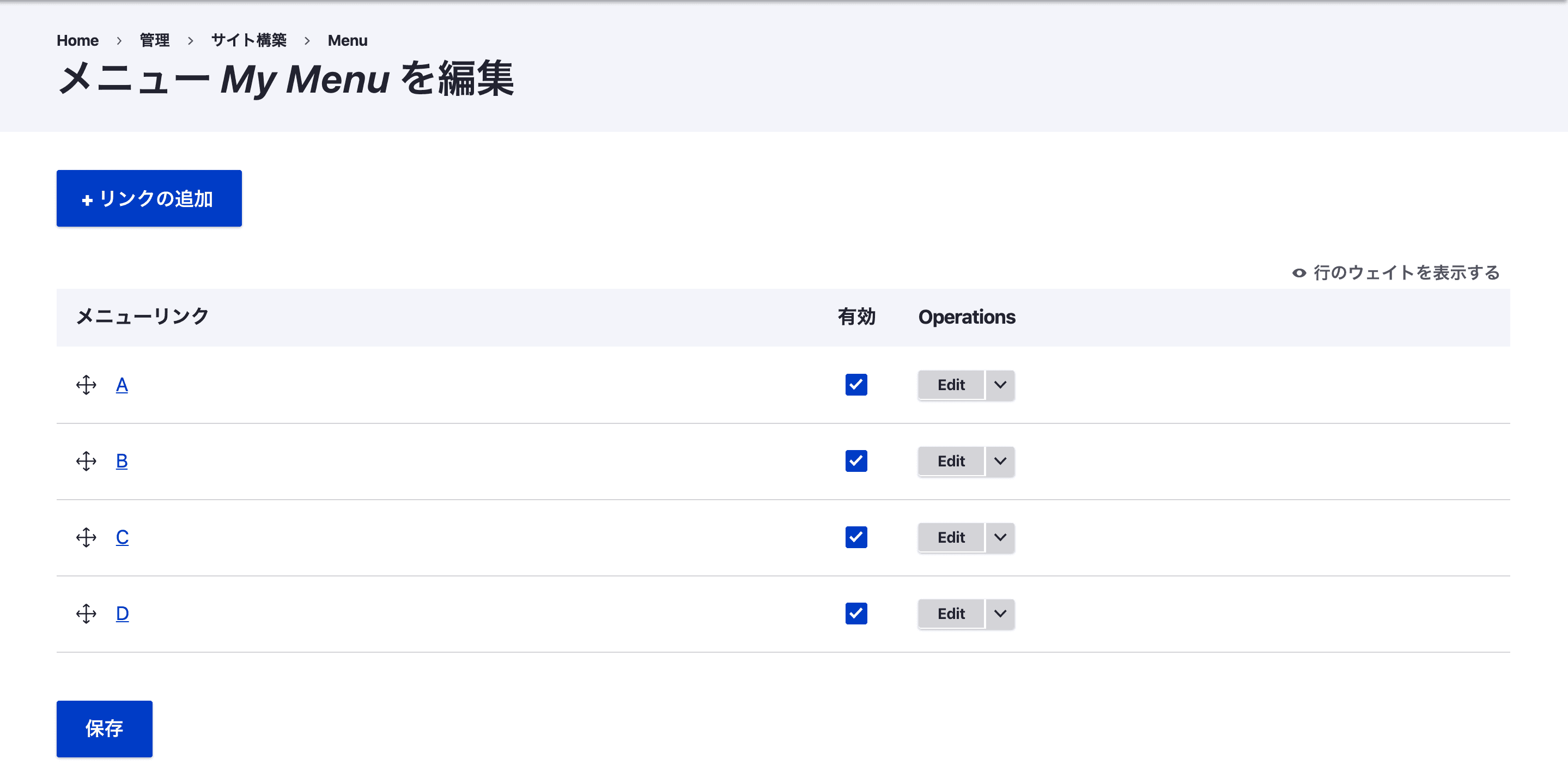Click the drag handle for row A
This screenshot has width=1568, height=765.
coord(86,385)
